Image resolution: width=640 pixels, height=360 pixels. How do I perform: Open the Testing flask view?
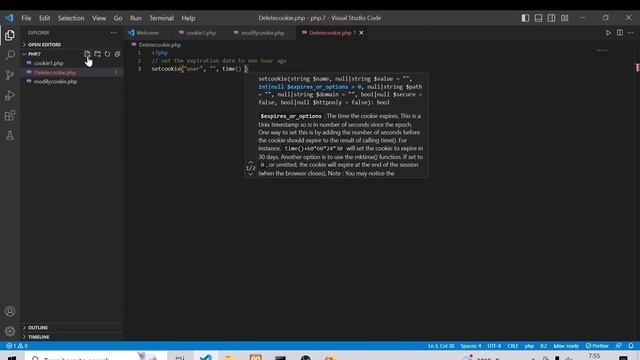(10, 136)
